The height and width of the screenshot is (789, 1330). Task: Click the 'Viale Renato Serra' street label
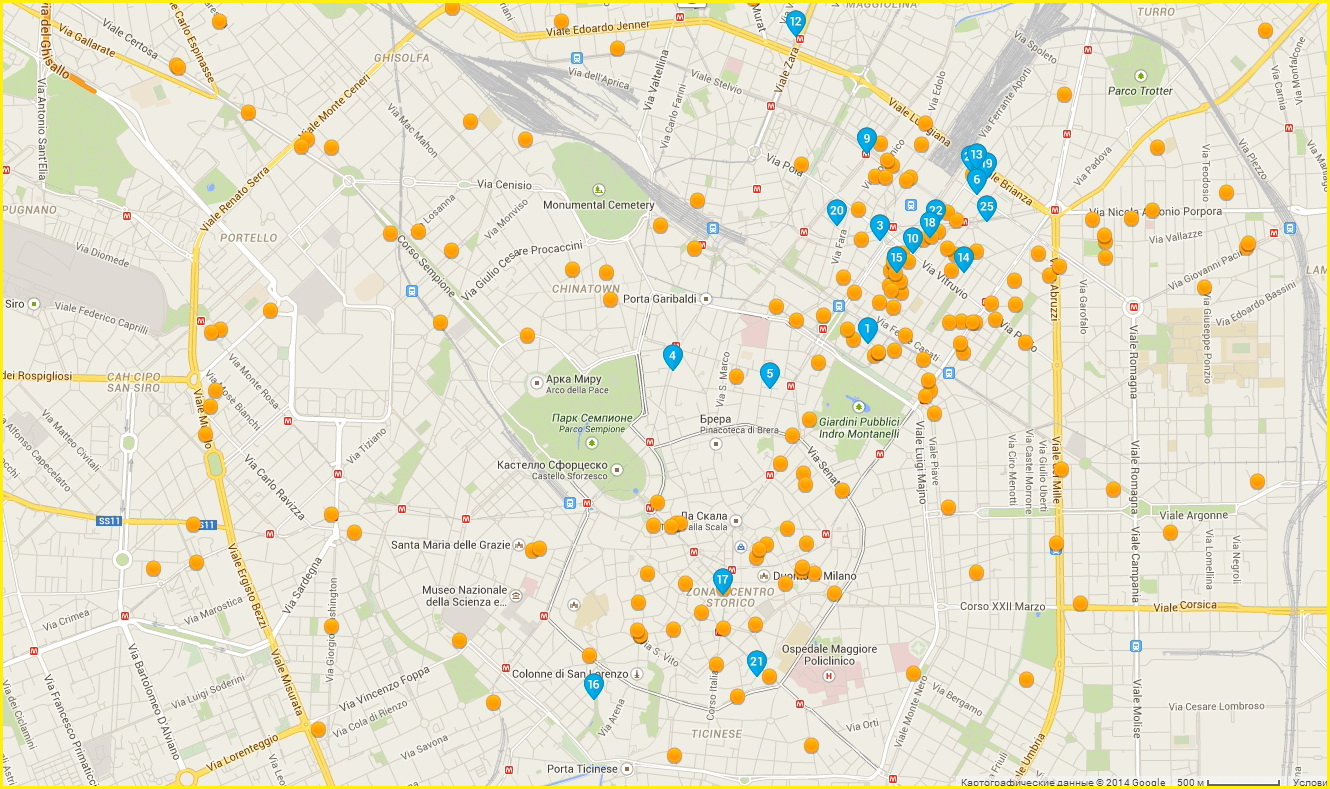tap(235, 199)
